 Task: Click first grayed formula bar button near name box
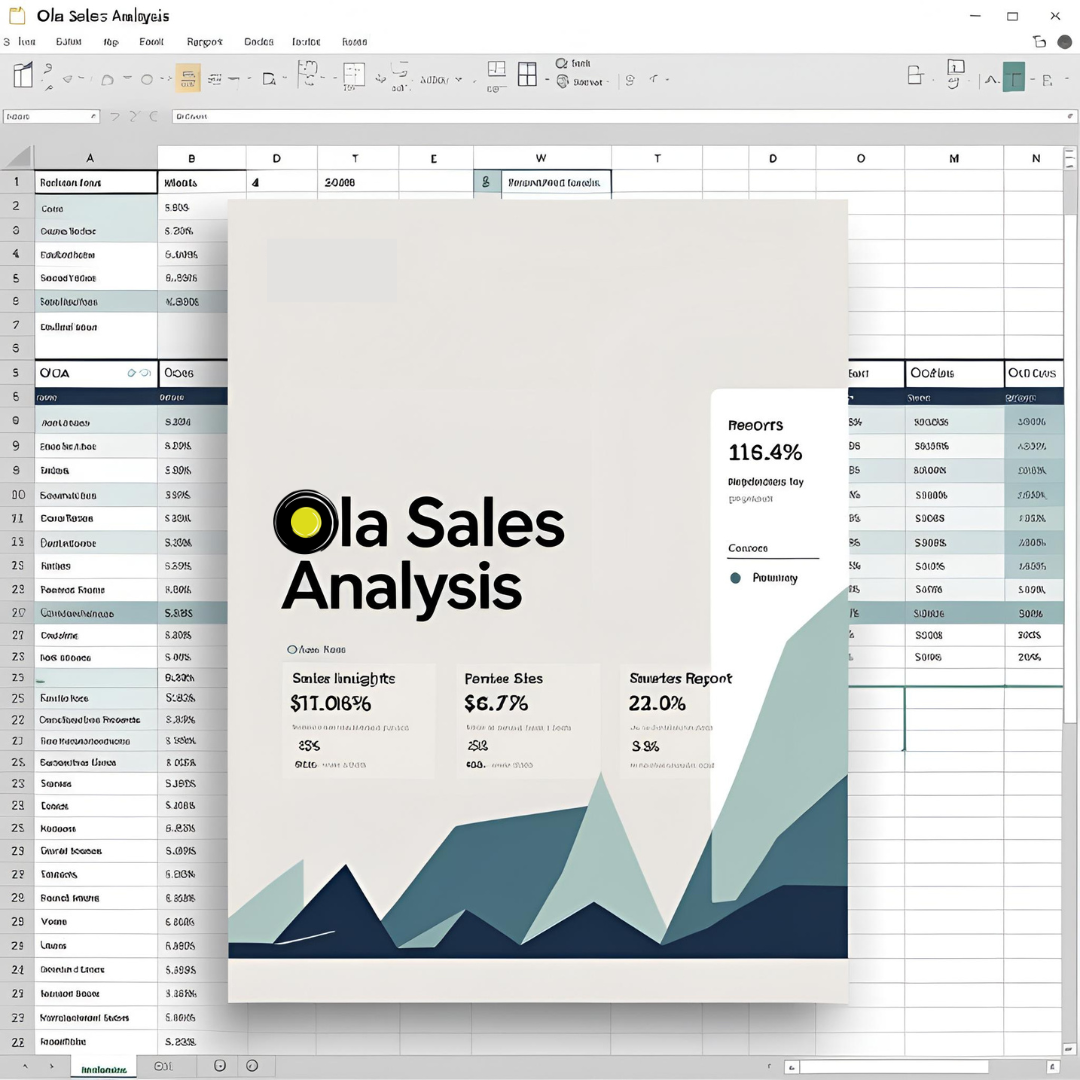pos(115,116)
